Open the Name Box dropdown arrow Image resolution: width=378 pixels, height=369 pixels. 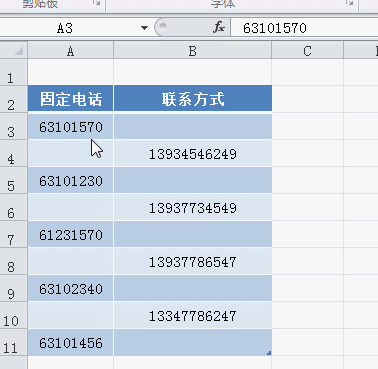click(144, 28)
